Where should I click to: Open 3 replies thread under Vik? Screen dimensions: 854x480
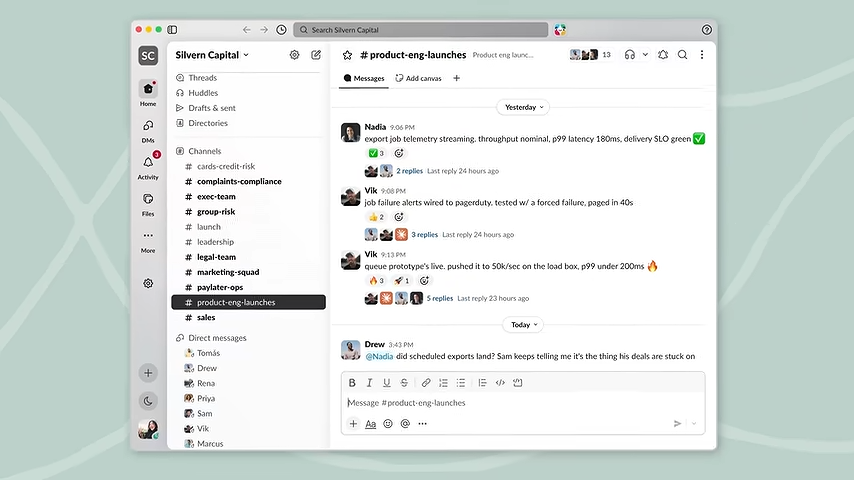tap(424, 235)
